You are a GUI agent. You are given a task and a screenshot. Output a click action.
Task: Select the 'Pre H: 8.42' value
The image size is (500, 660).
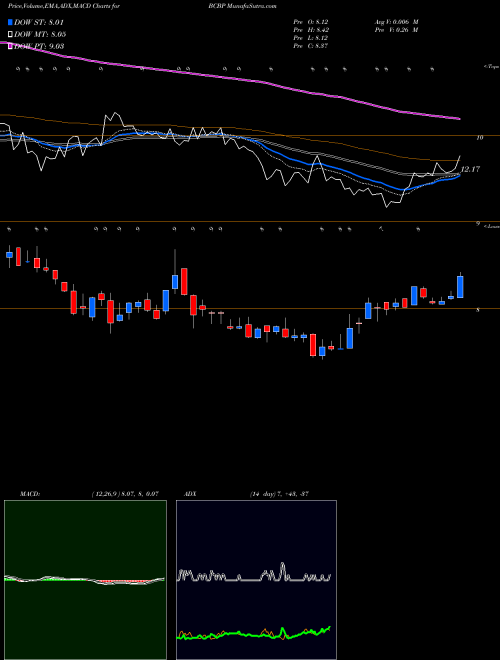pos(311,30)
